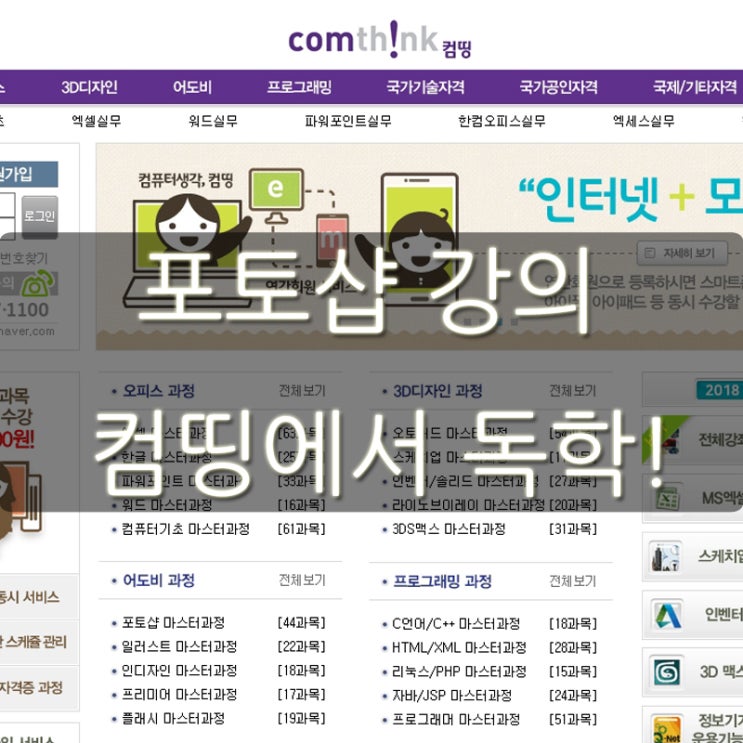Open 프리미어 마스터과정 course
This screenshot has width=743, height=743.
(x=179, y=695)
